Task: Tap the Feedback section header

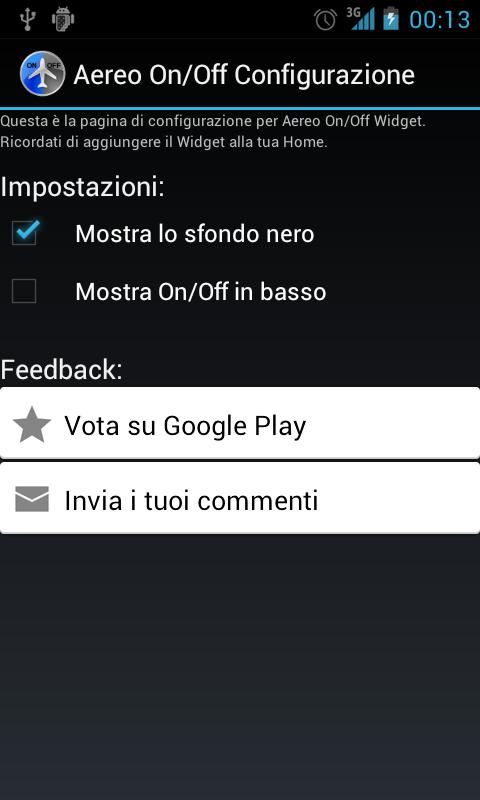Action: pos(62,369)
